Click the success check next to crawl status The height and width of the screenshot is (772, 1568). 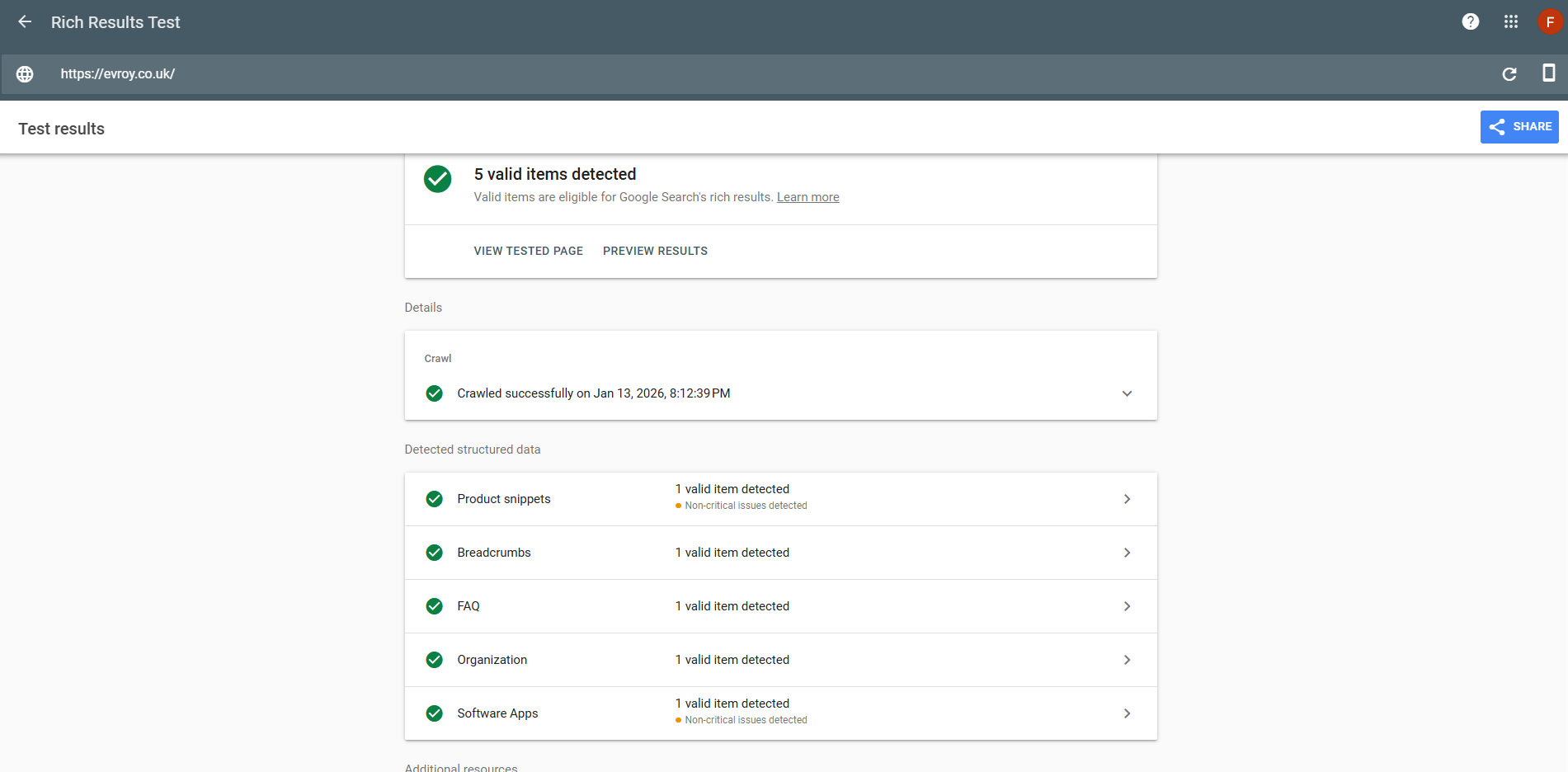435,393
